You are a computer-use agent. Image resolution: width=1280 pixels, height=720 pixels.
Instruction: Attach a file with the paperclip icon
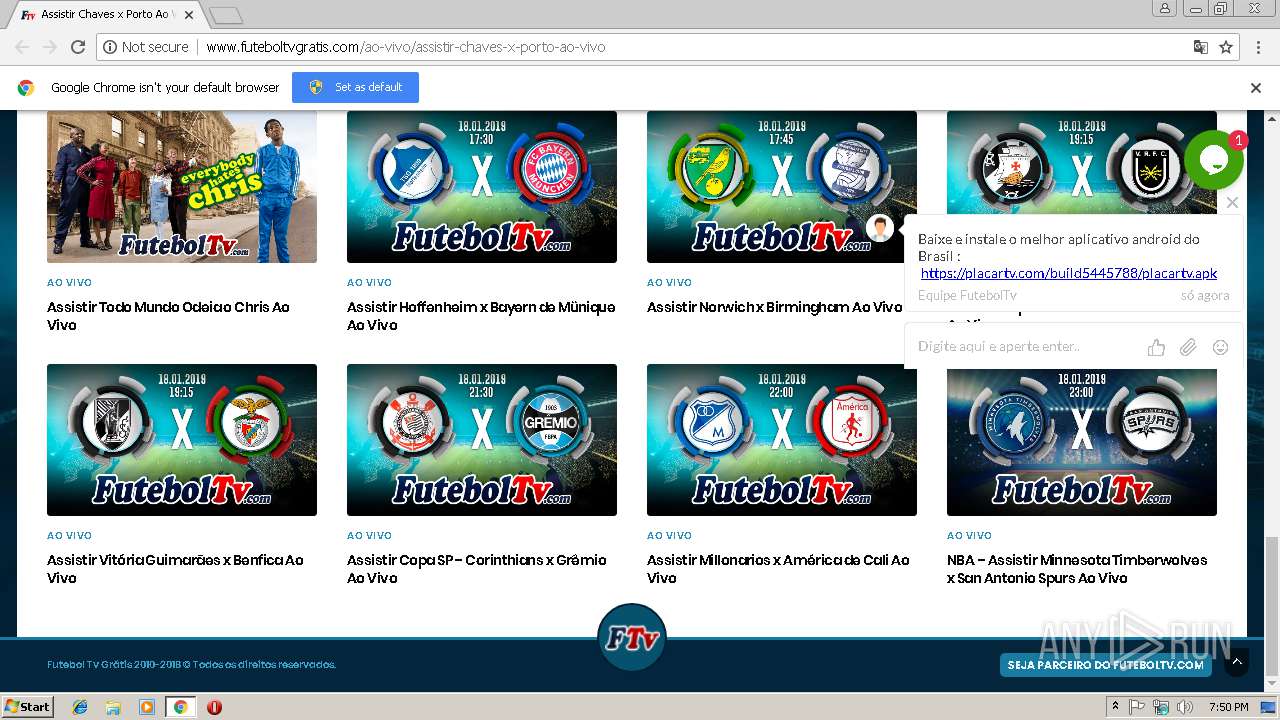[1188, 347]
